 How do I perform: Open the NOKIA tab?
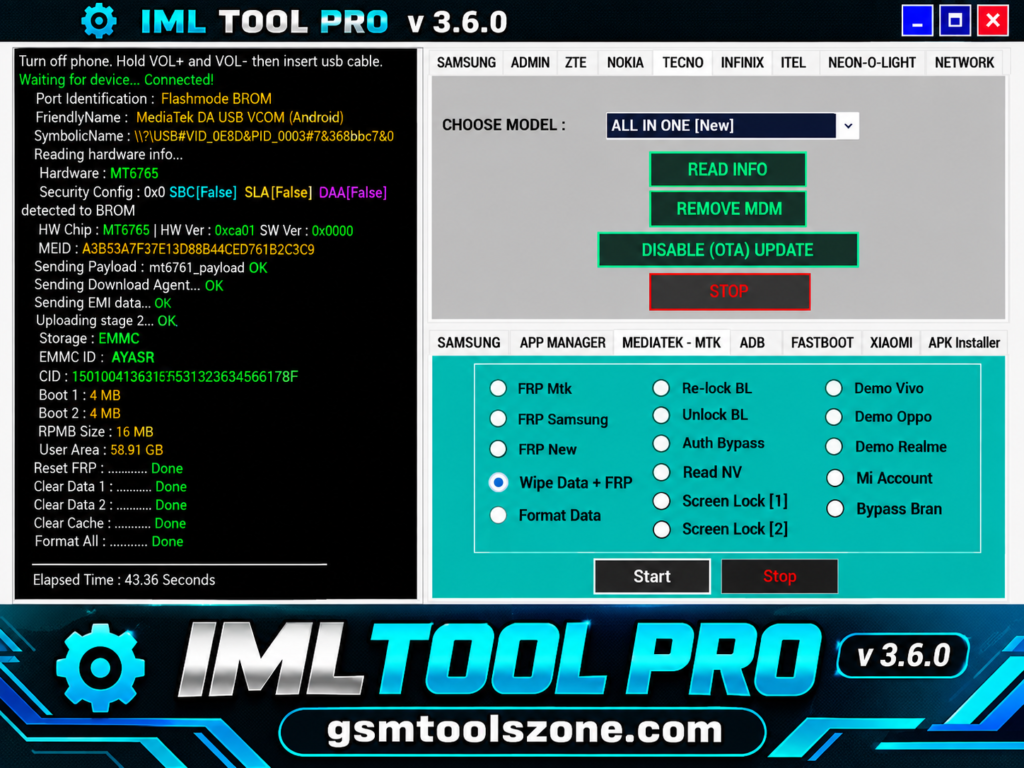(625, 63)
